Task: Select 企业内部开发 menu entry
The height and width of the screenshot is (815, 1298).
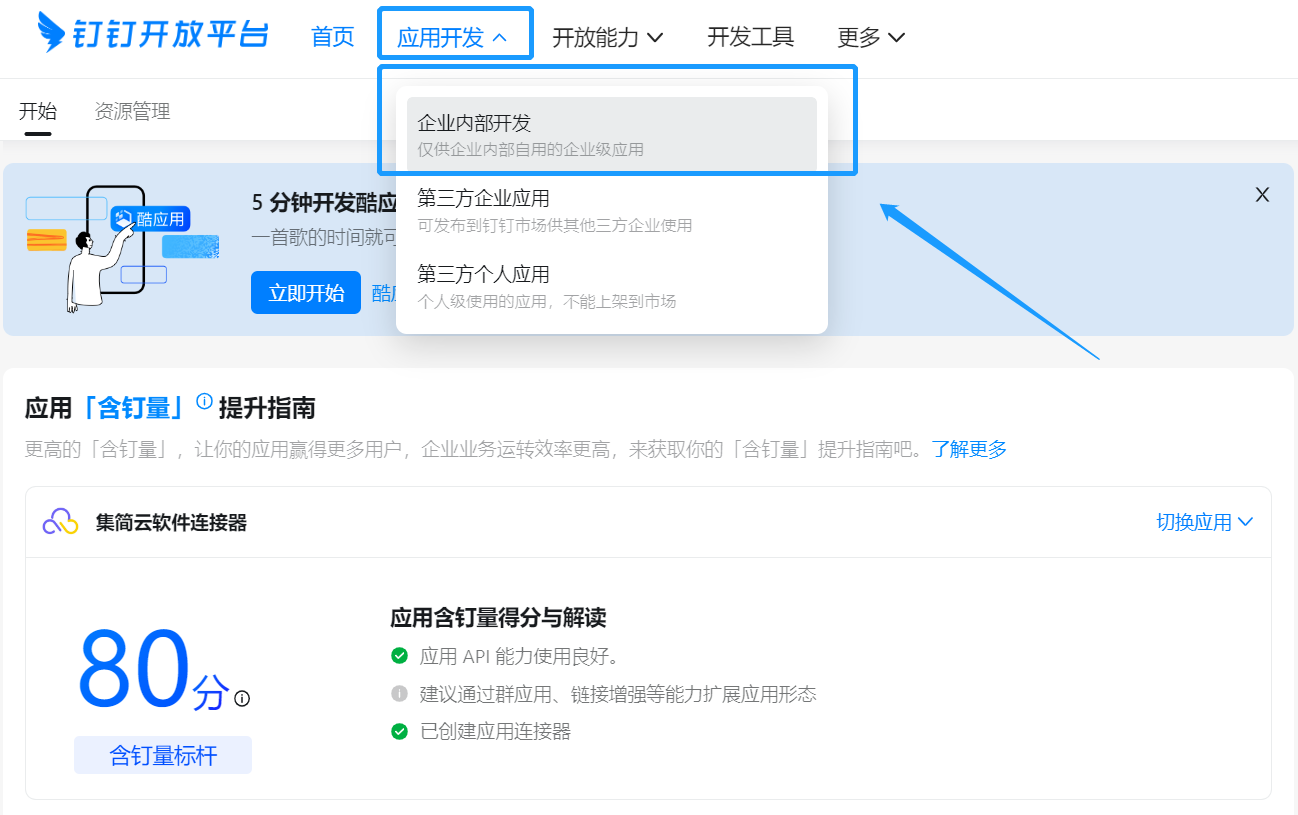Action: [x=612, y=135]
